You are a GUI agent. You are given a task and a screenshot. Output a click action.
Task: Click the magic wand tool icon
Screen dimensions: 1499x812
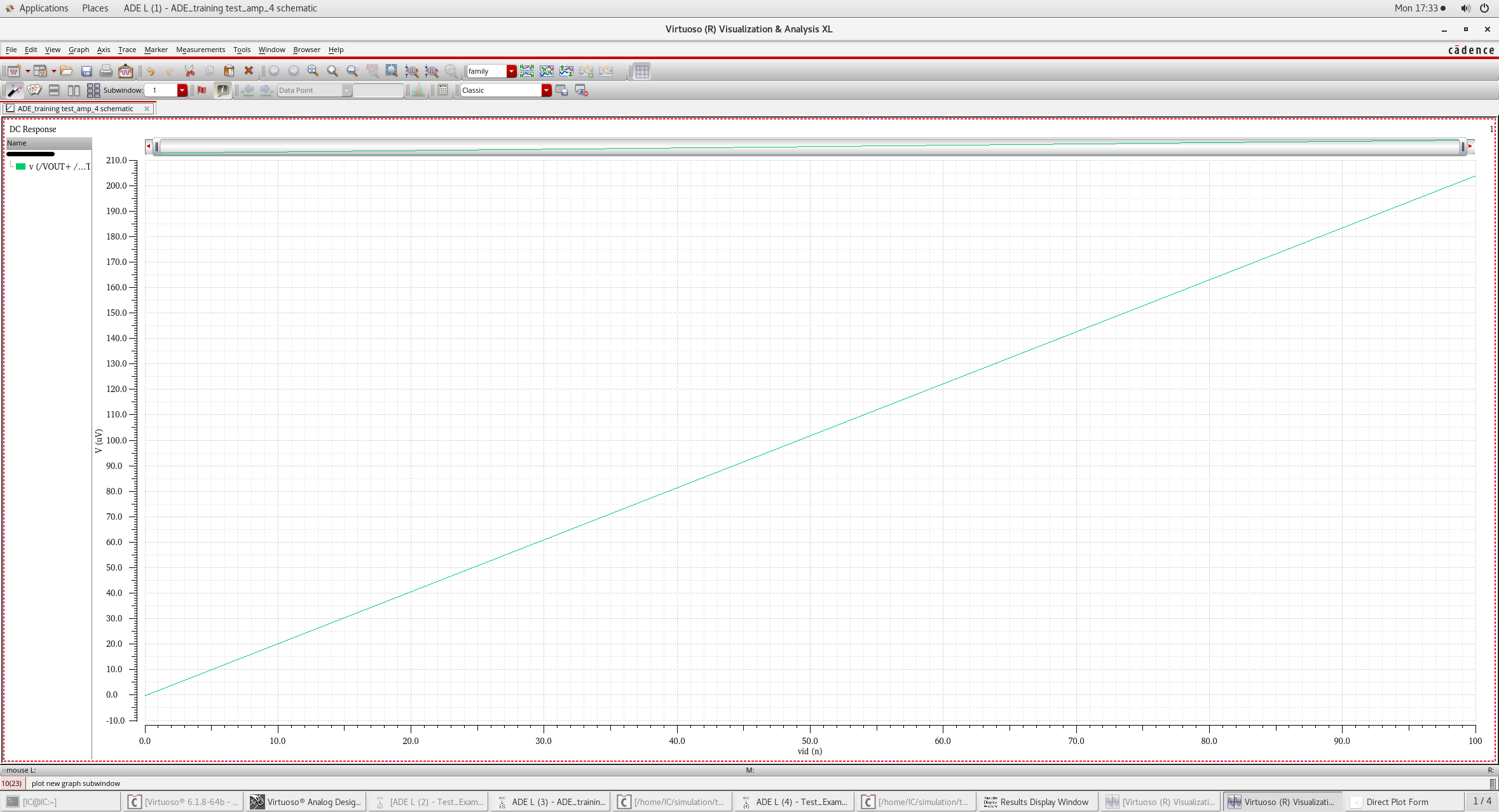coord(14,90)
